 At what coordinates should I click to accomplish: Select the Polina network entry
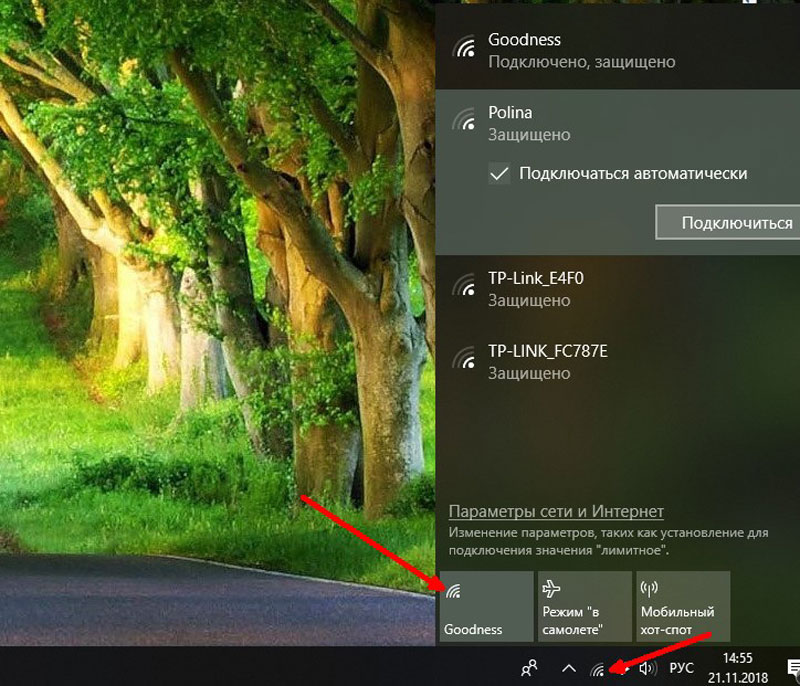pyautogui.click(x=617, y=172)
